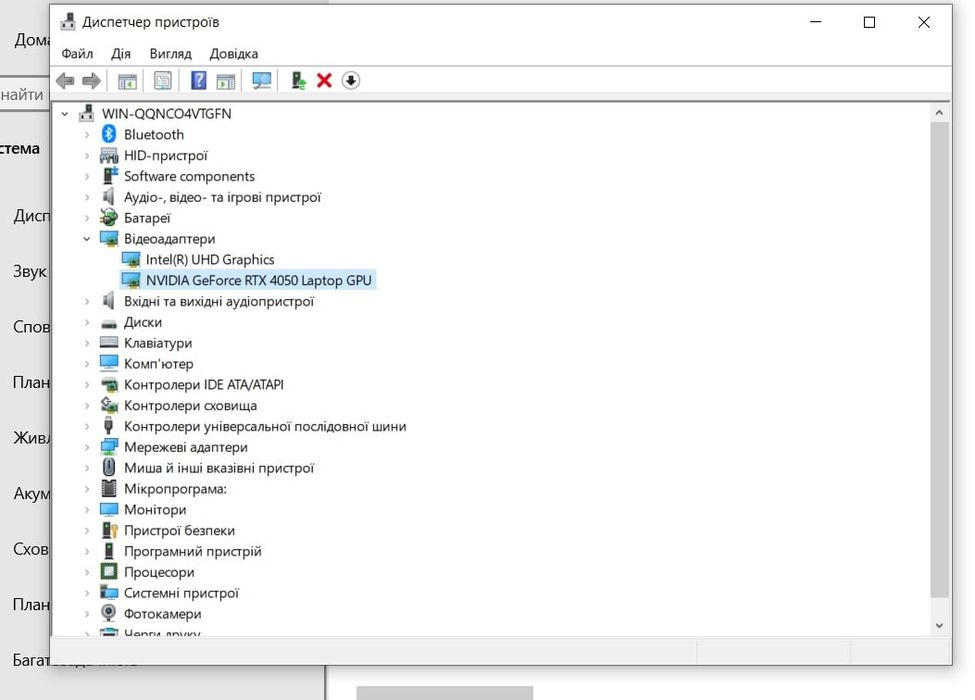This screenshot has height=700, width=975.
Task: Click the Процесори chip icon
Action: pos(109,571)
